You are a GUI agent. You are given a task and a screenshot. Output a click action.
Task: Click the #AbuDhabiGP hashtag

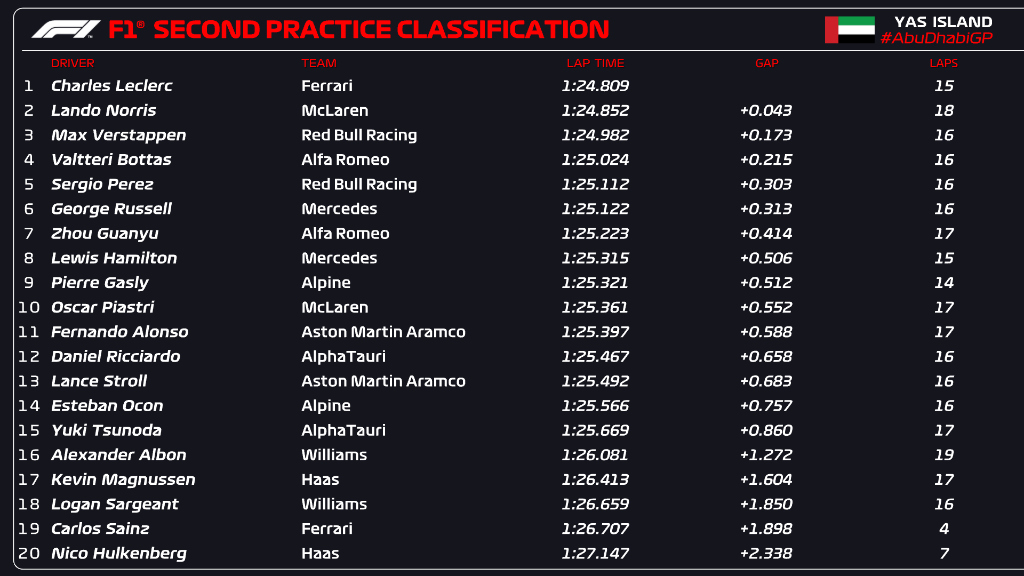click(936, 38)
